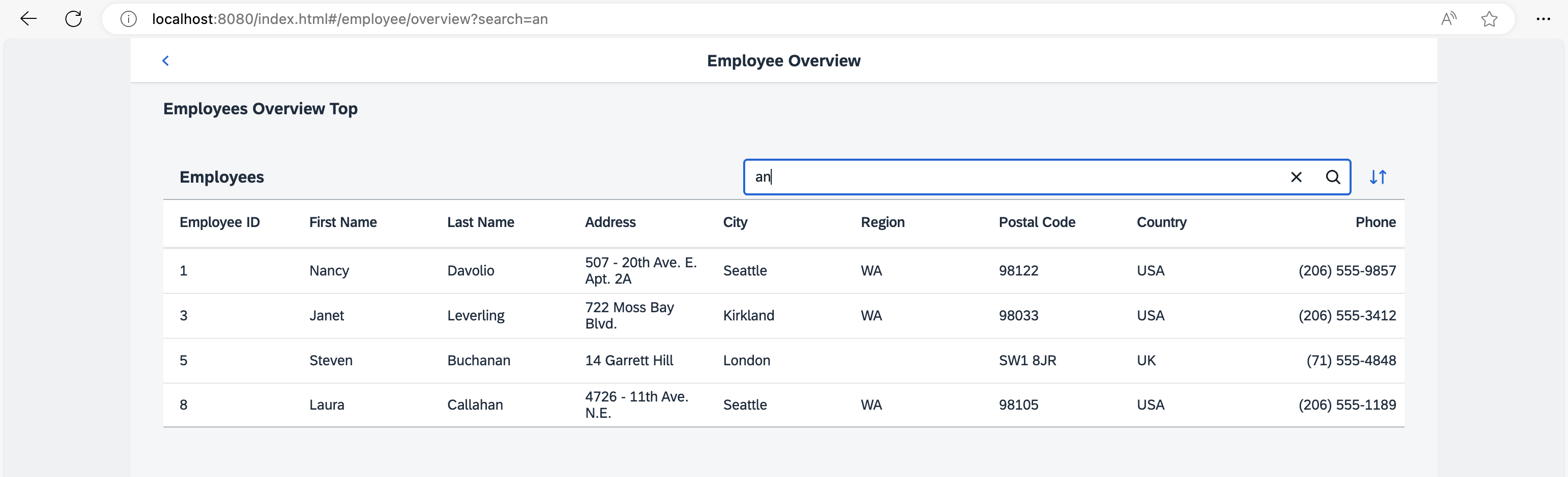Click address '507 - 20th Ave. E. Apt. 2A'
The width and height of the screenshot is (1568, 477).
[x=641, y=271]
